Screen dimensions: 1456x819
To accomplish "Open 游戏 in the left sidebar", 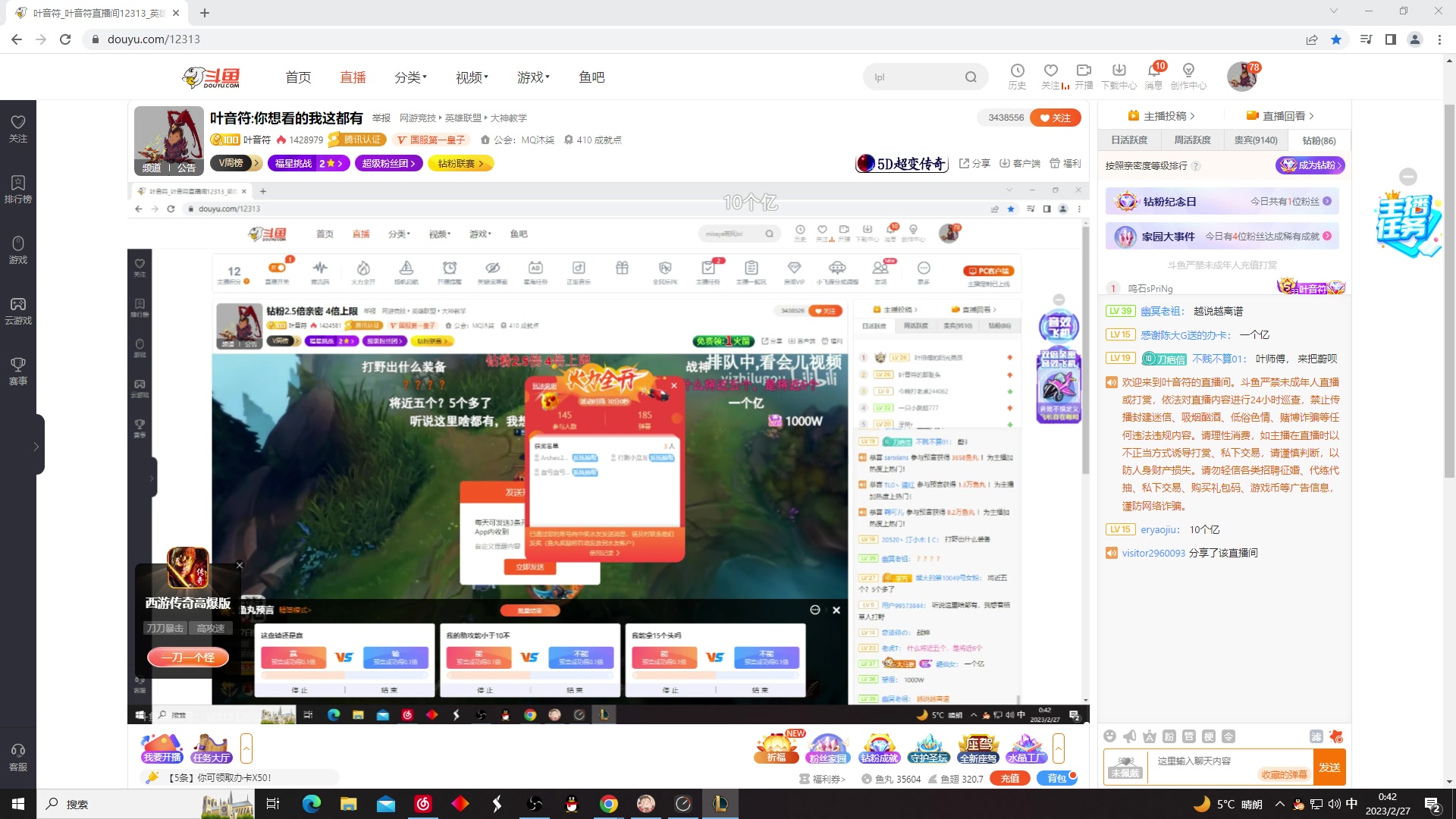I will pyautogui.click(x=18, y=250).
